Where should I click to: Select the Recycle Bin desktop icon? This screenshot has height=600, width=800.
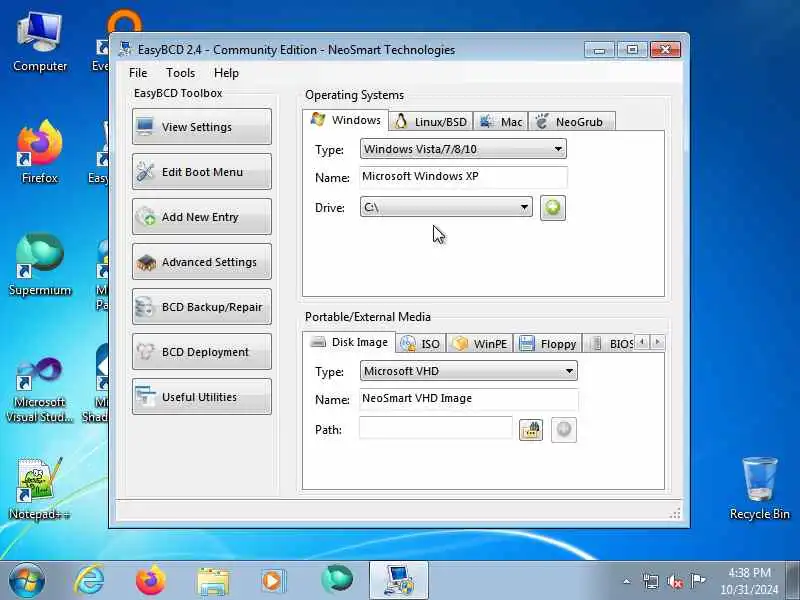760,489
